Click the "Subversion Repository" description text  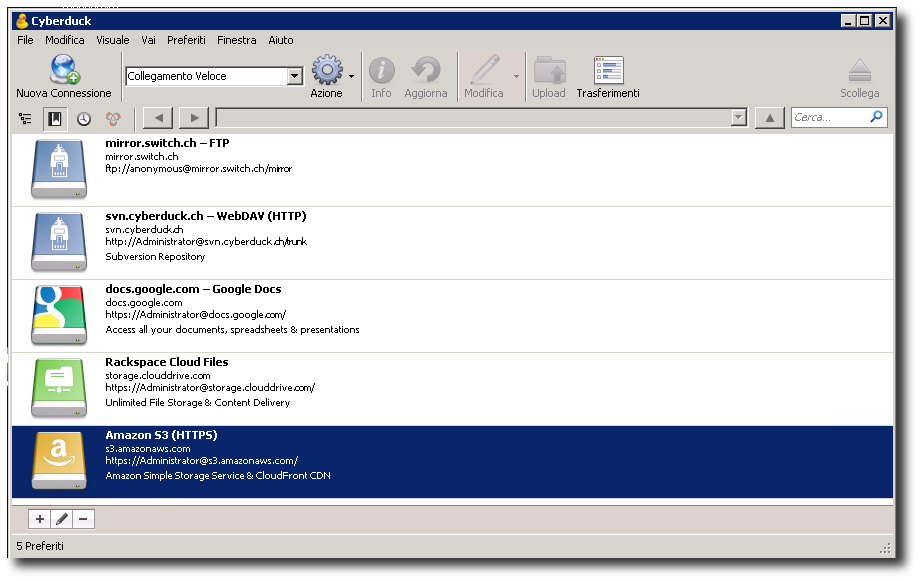pyautogui.click(x=155, y=256)
